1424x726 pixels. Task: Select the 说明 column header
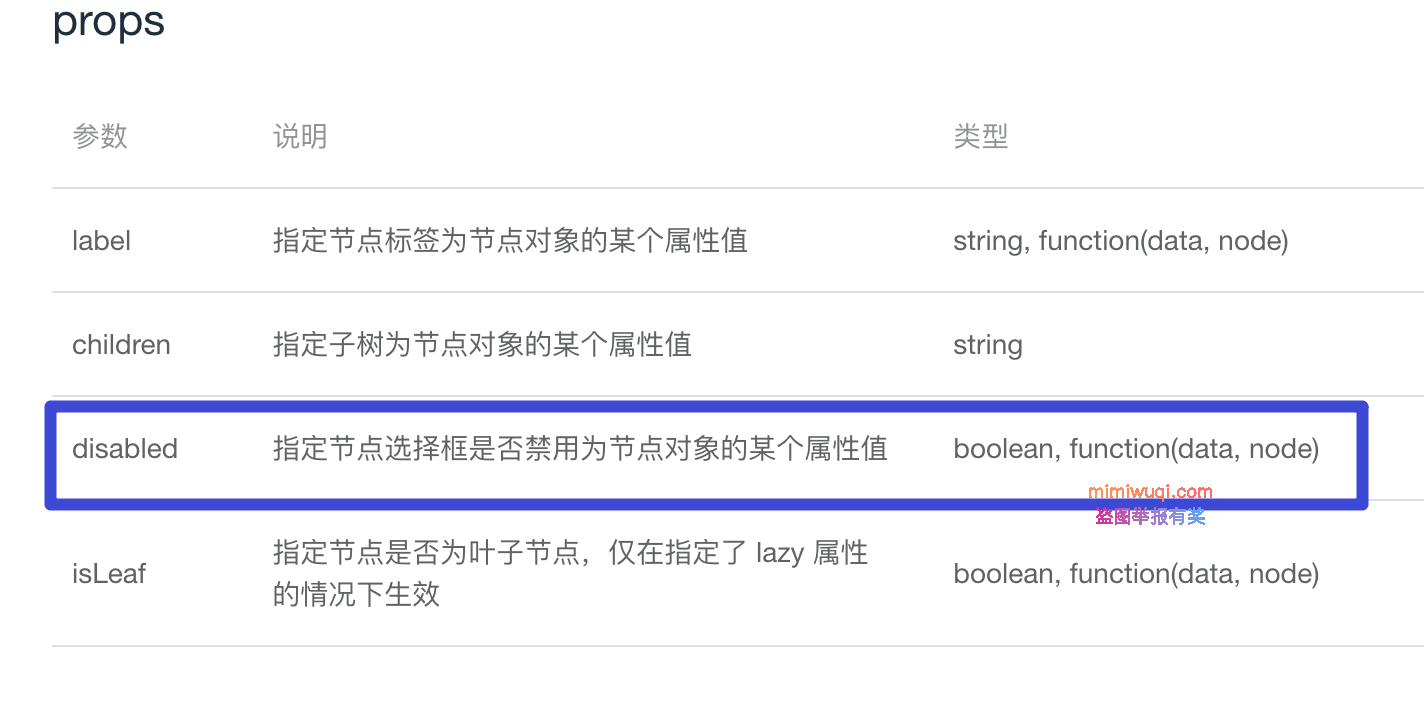click(x=300, y=136)
